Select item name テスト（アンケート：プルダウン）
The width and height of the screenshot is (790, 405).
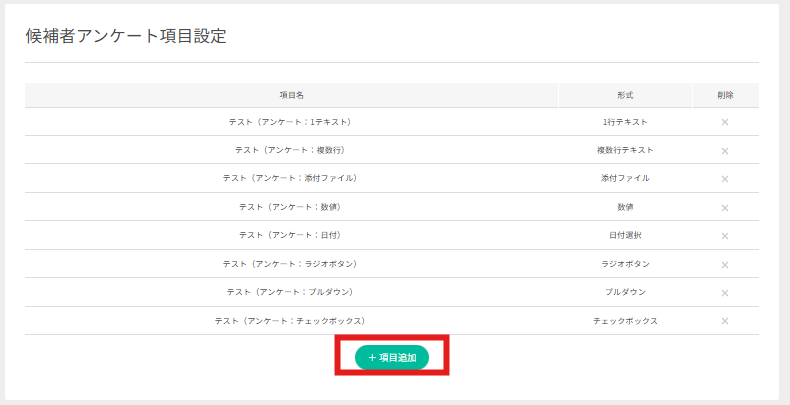coord(290,292)
